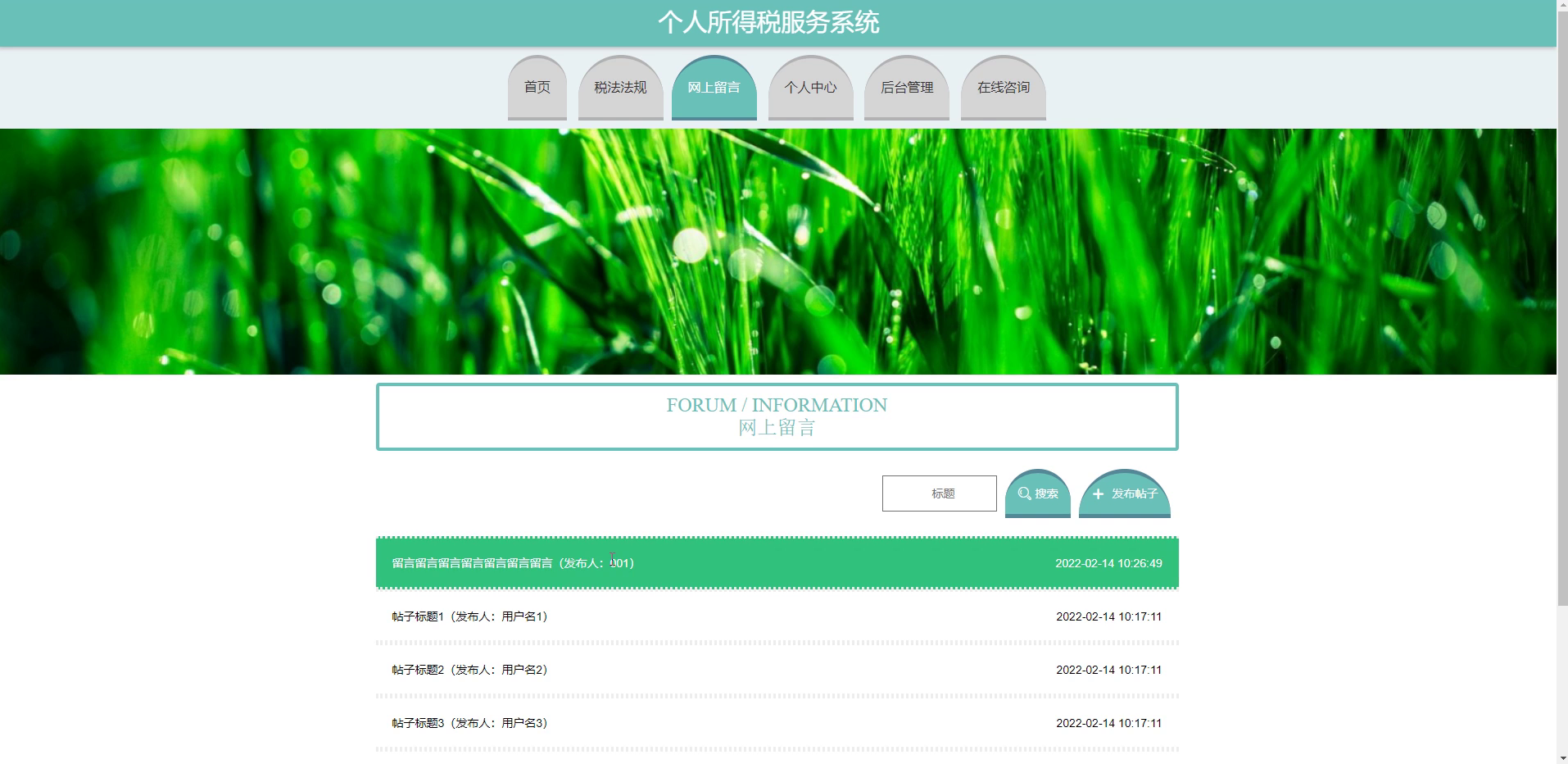
Task: Open the 后台管理 tab
Action: (x=907, y=88)
